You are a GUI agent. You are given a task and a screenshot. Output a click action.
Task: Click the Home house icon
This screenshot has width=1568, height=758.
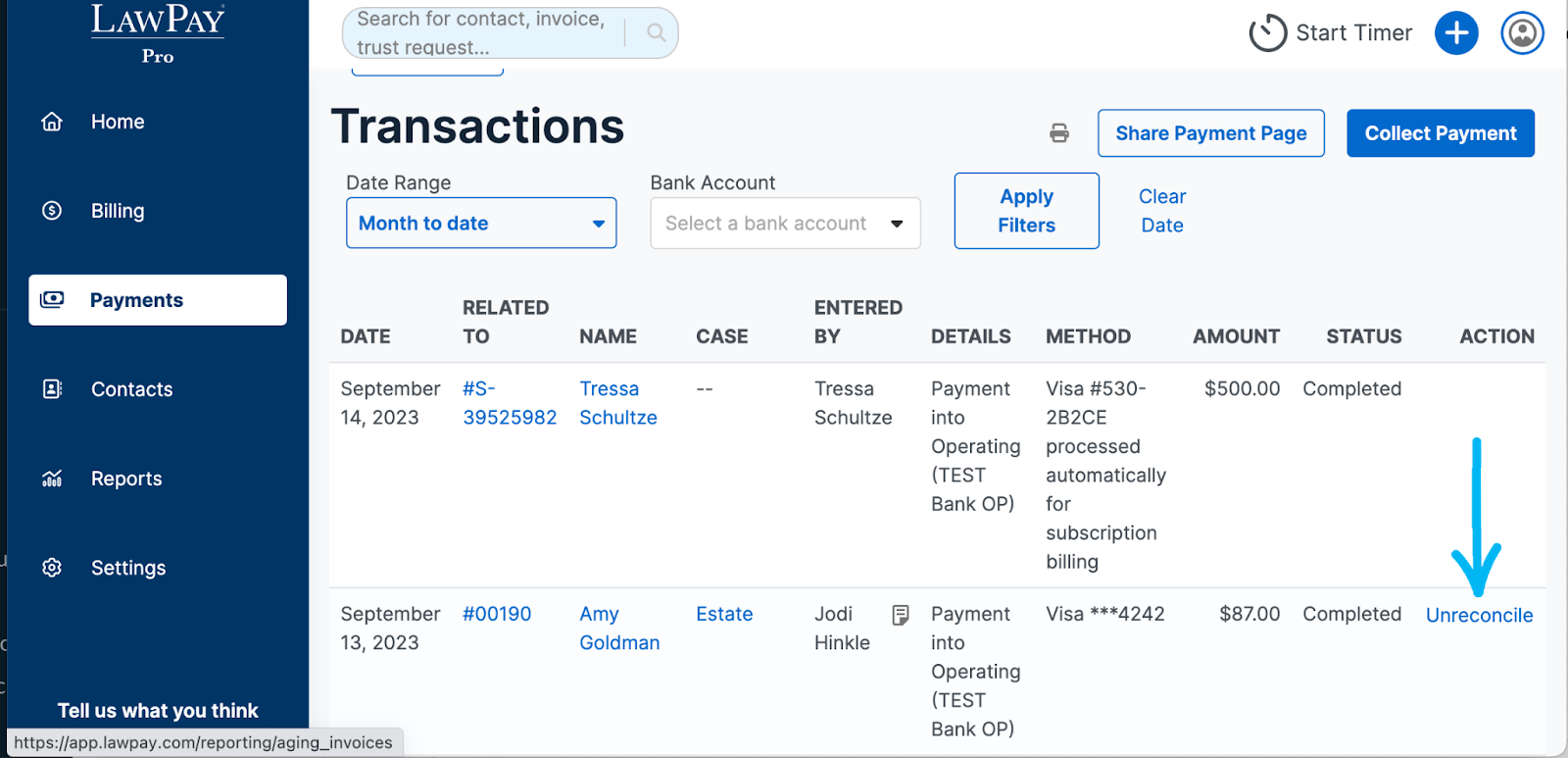(x=52, y=122)
